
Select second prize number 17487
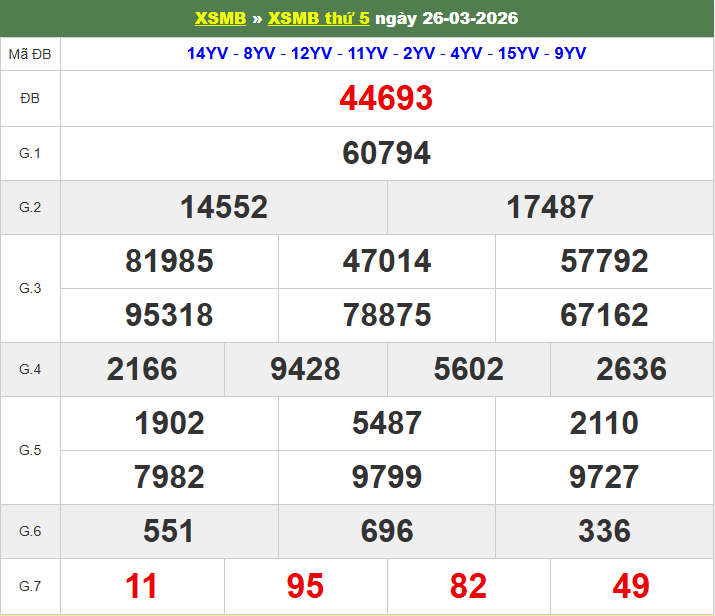click(x=550, y=207)
